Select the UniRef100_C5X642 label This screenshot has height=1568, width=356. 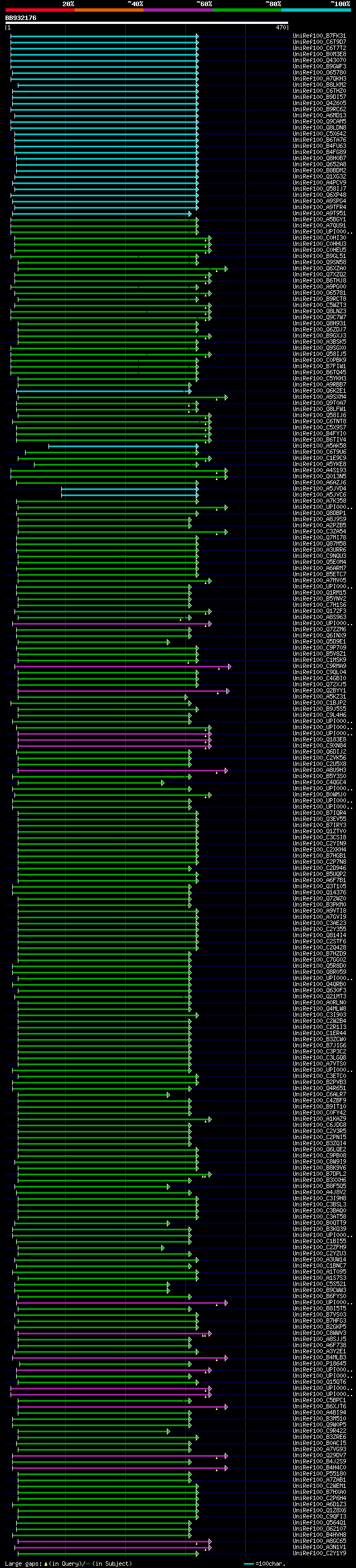coord(319,134)
